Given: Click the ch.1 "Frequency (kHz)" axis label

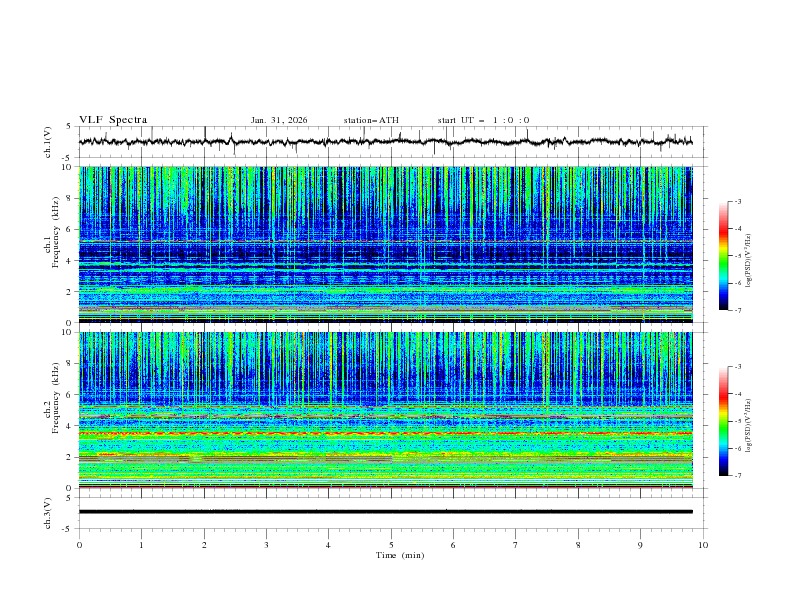Looking at the screenshot, I should point(56,232).
